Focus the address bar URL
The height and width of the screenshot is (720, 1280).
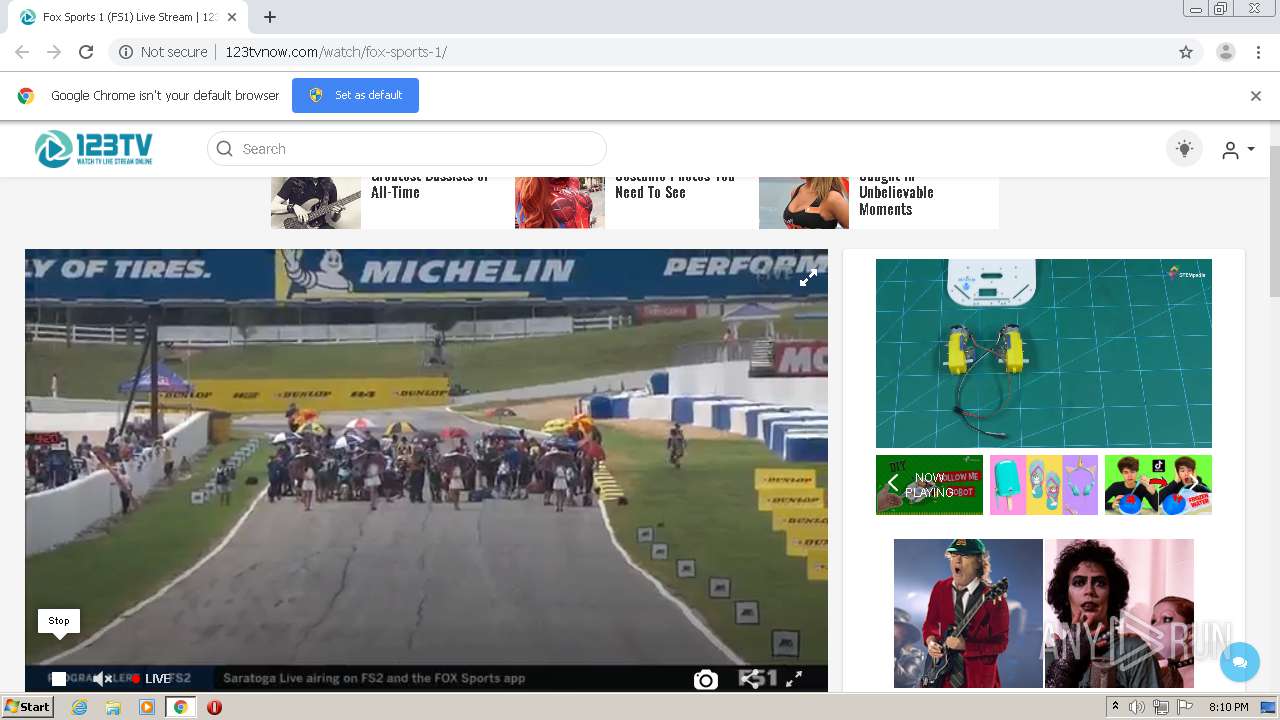pyautogui.click(x=336, y=52)
